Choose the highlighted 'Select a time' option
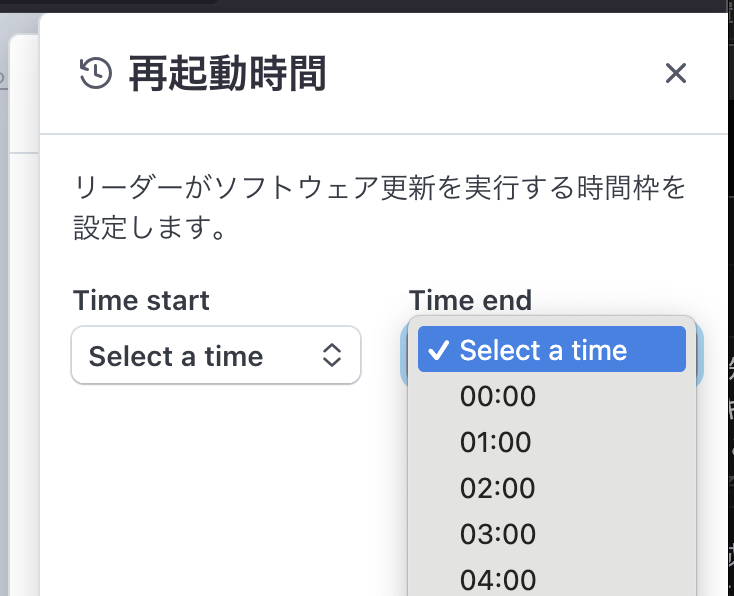The image size is (734, 596). click(x=543, y=350)
